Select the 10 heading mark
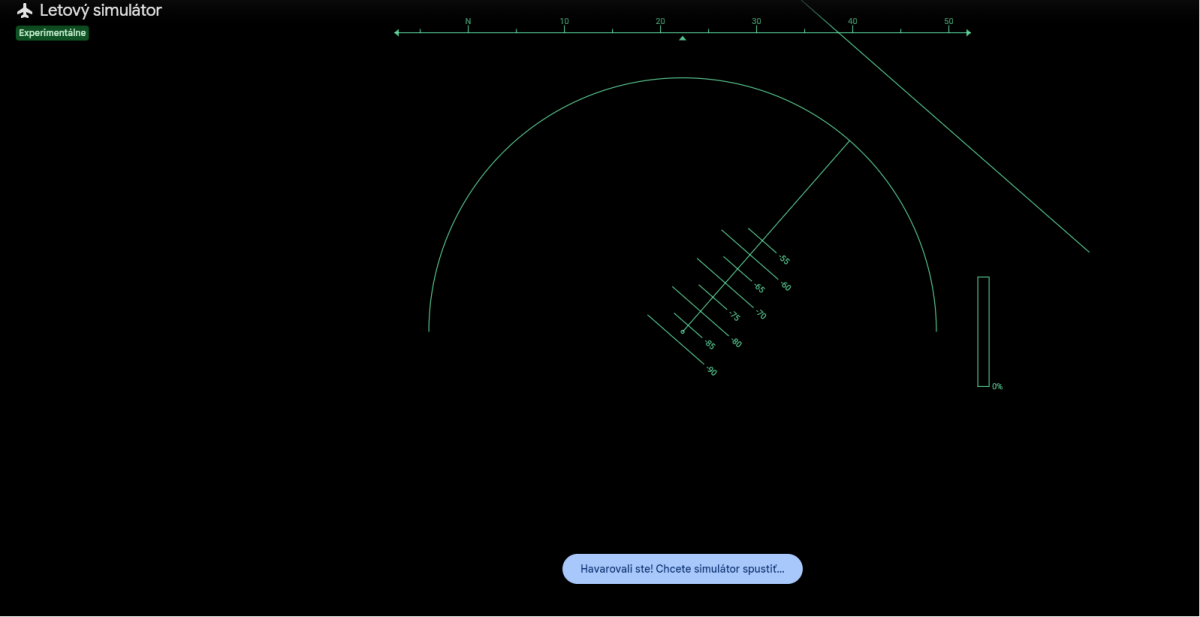The height and width of the screenshot is (617, 1200). pos(564,21)
